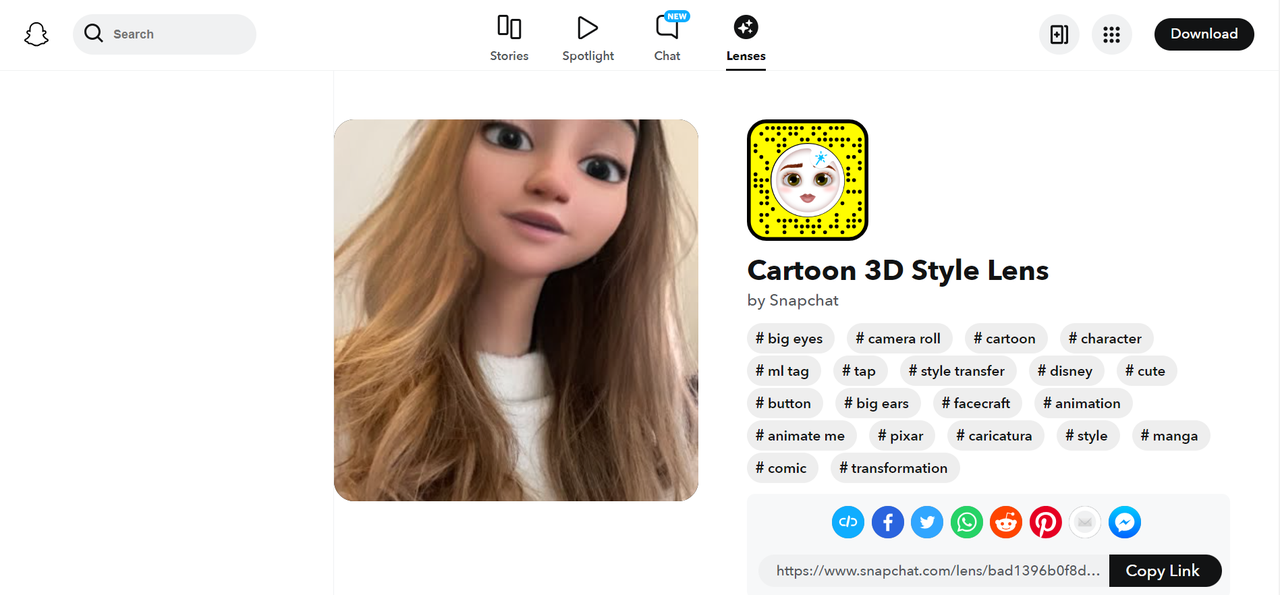Open the Chat tab
Viewport: 1280px width, 595px height.
(667, 39)
